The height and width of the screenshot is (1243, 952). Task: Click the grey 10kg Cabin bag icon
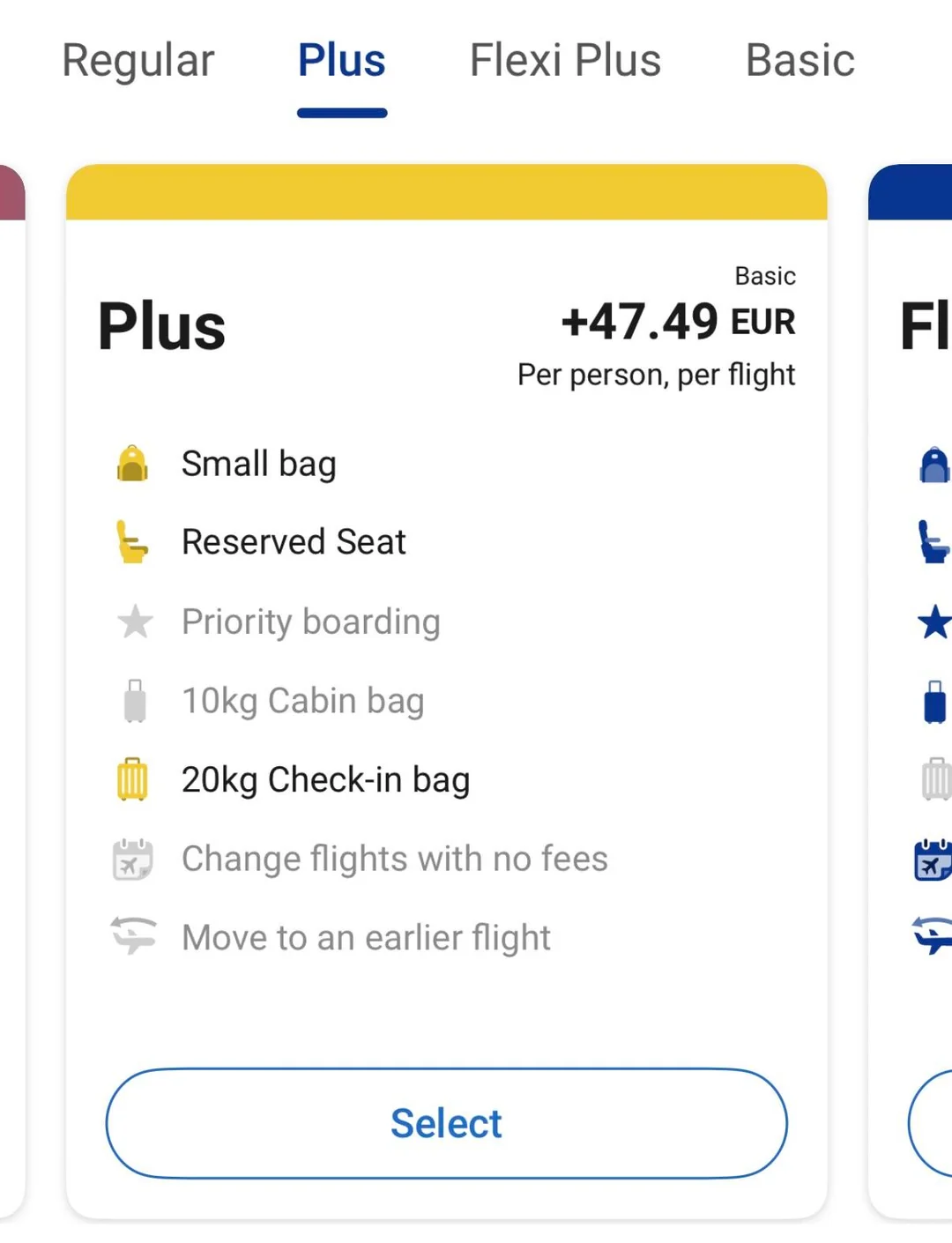click(x=135, y=701)
